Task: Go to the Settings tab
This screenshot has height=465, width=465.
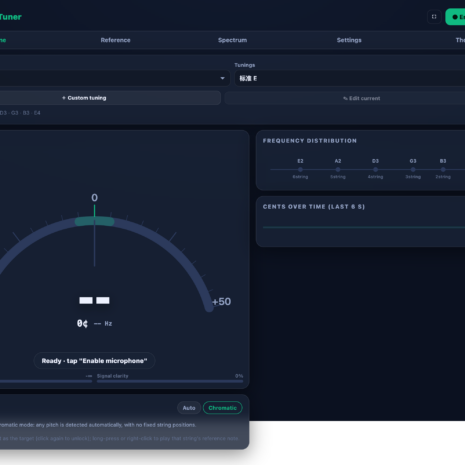Action: pos(349,40)
